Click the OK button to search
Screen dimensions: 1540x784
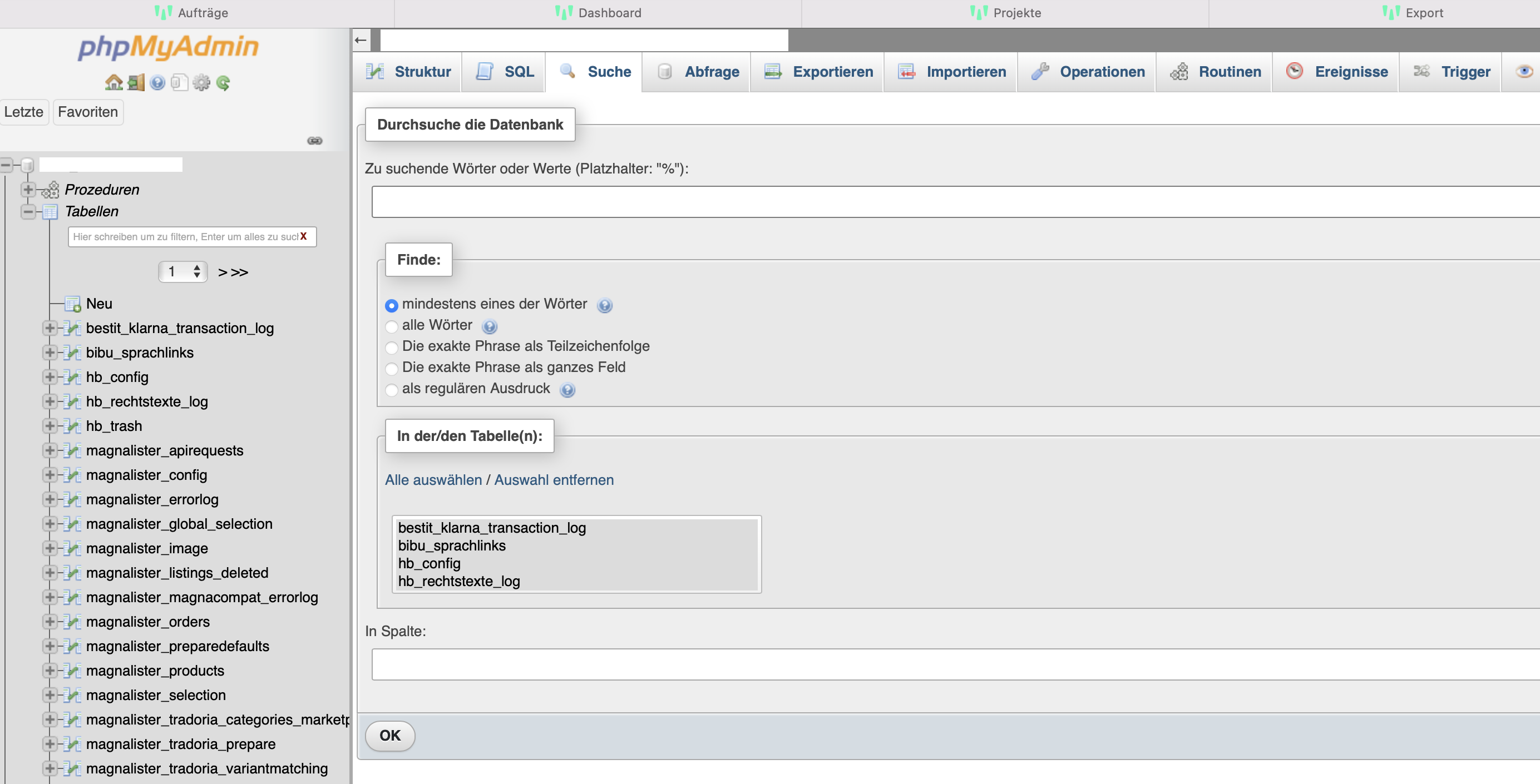pos(391,736)
